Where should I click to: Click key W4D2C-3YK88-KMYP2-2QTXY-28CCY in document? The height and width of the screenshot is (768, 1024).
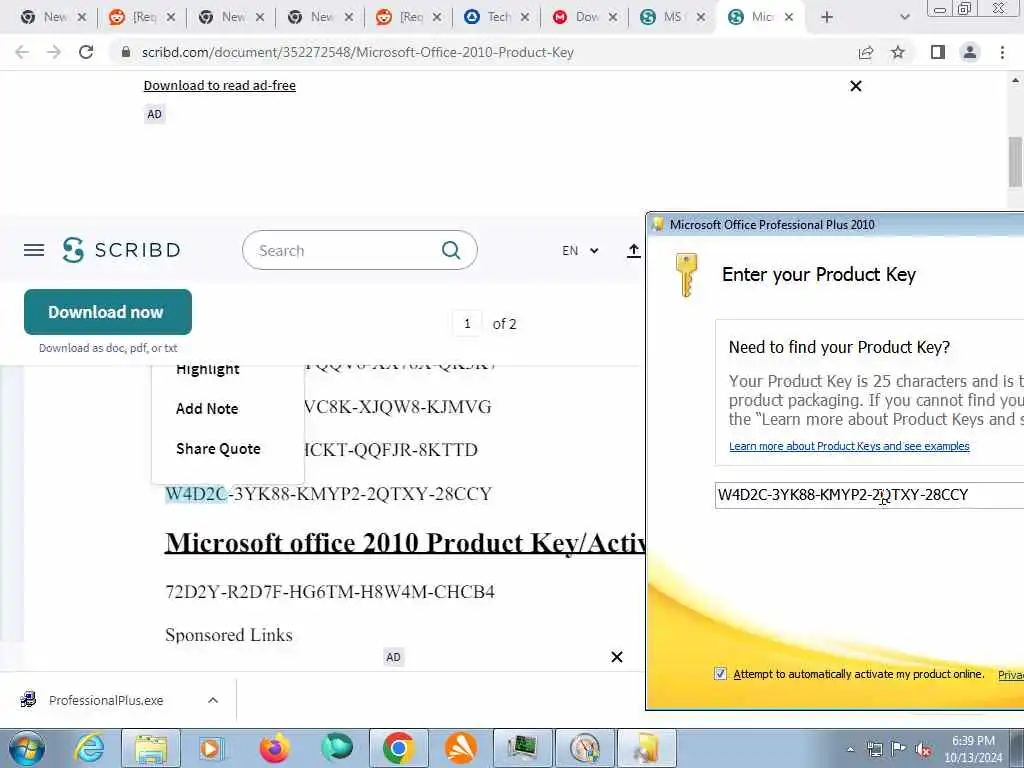[328, 494]
